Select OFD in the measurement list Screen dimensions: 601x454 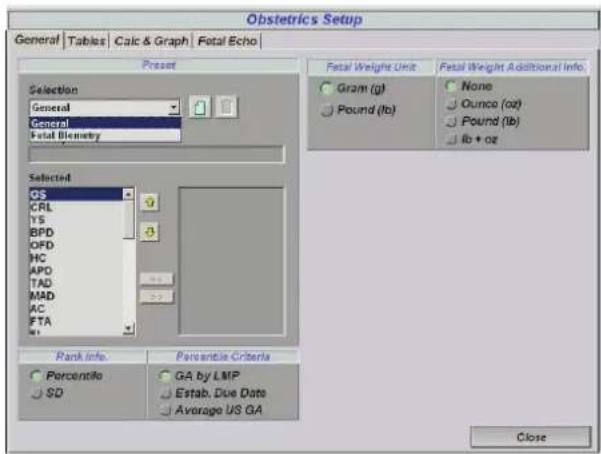(x=76, y=245)
